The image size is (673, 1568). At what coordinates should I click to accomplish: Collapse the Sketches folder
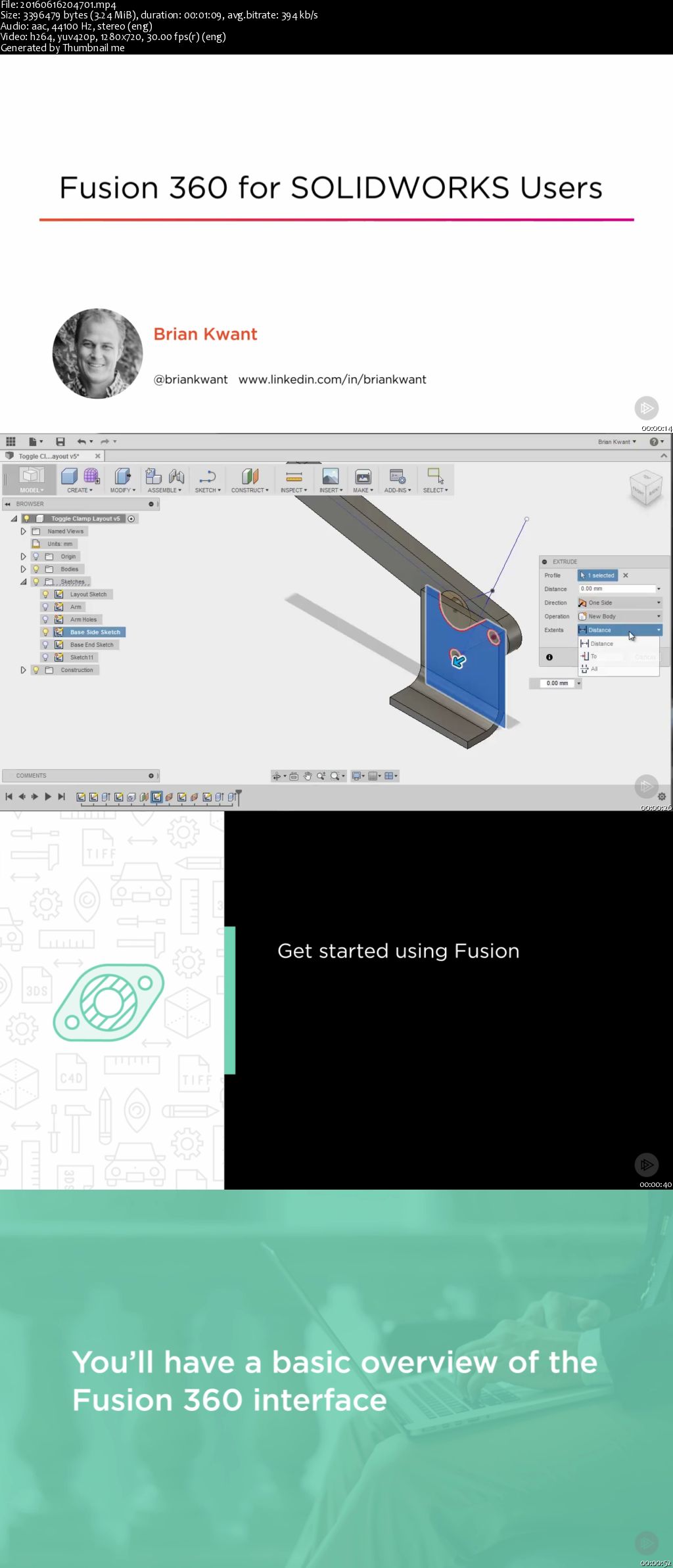tap(24, 581)
